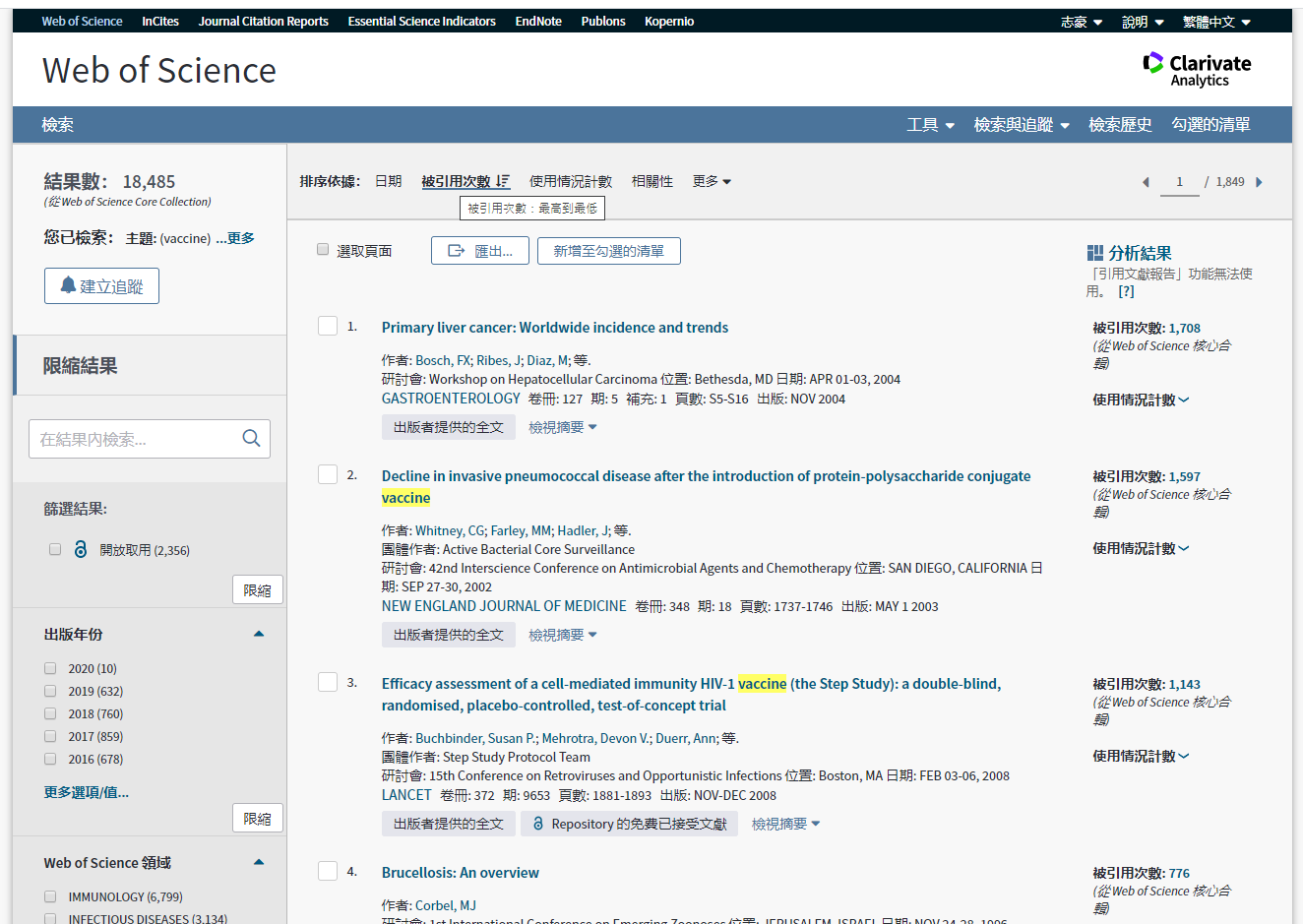Check publication year 2017 (859)

[50, 736]
